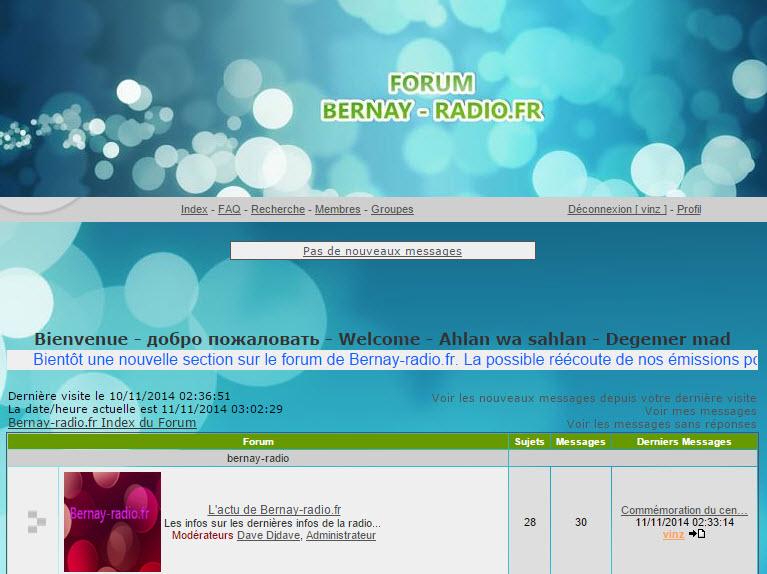Screen dimensions: 767x574
Task: Open 'Voir mes messages' link
Action: point(700,411)
